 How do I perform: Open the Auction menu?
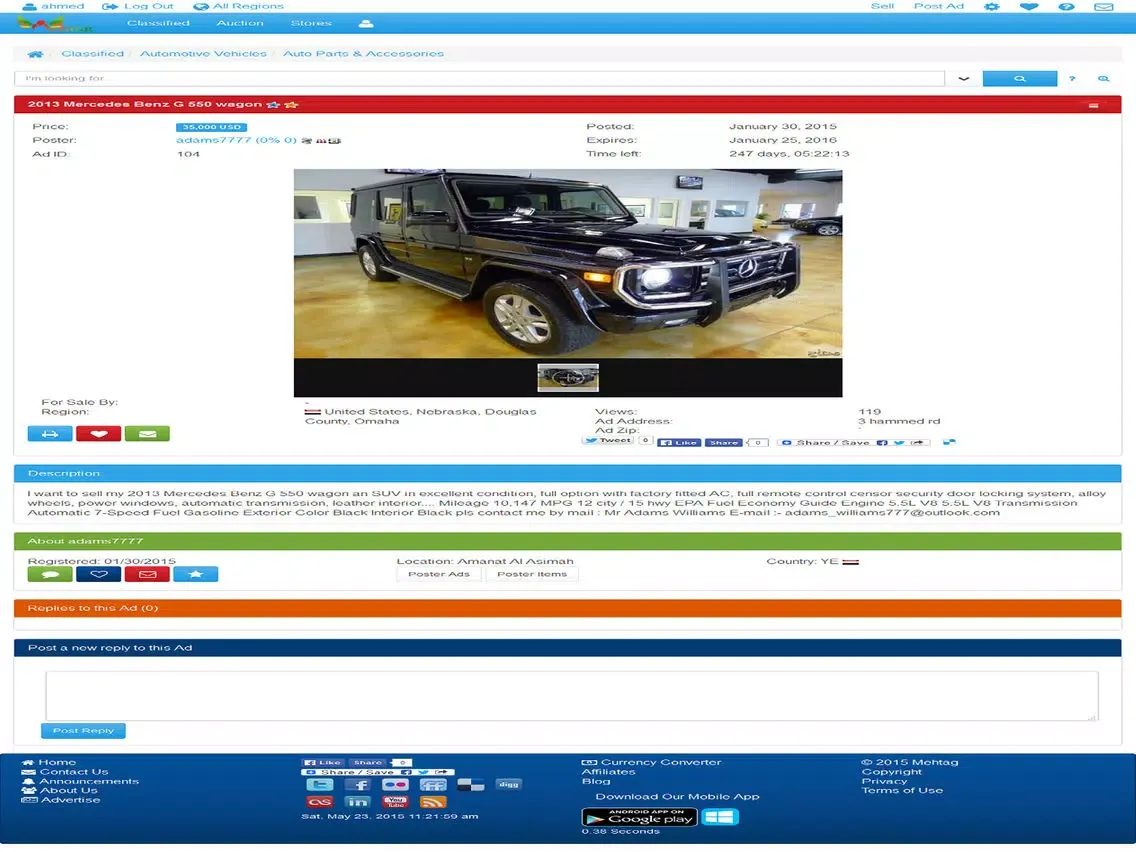pos(240,23)
